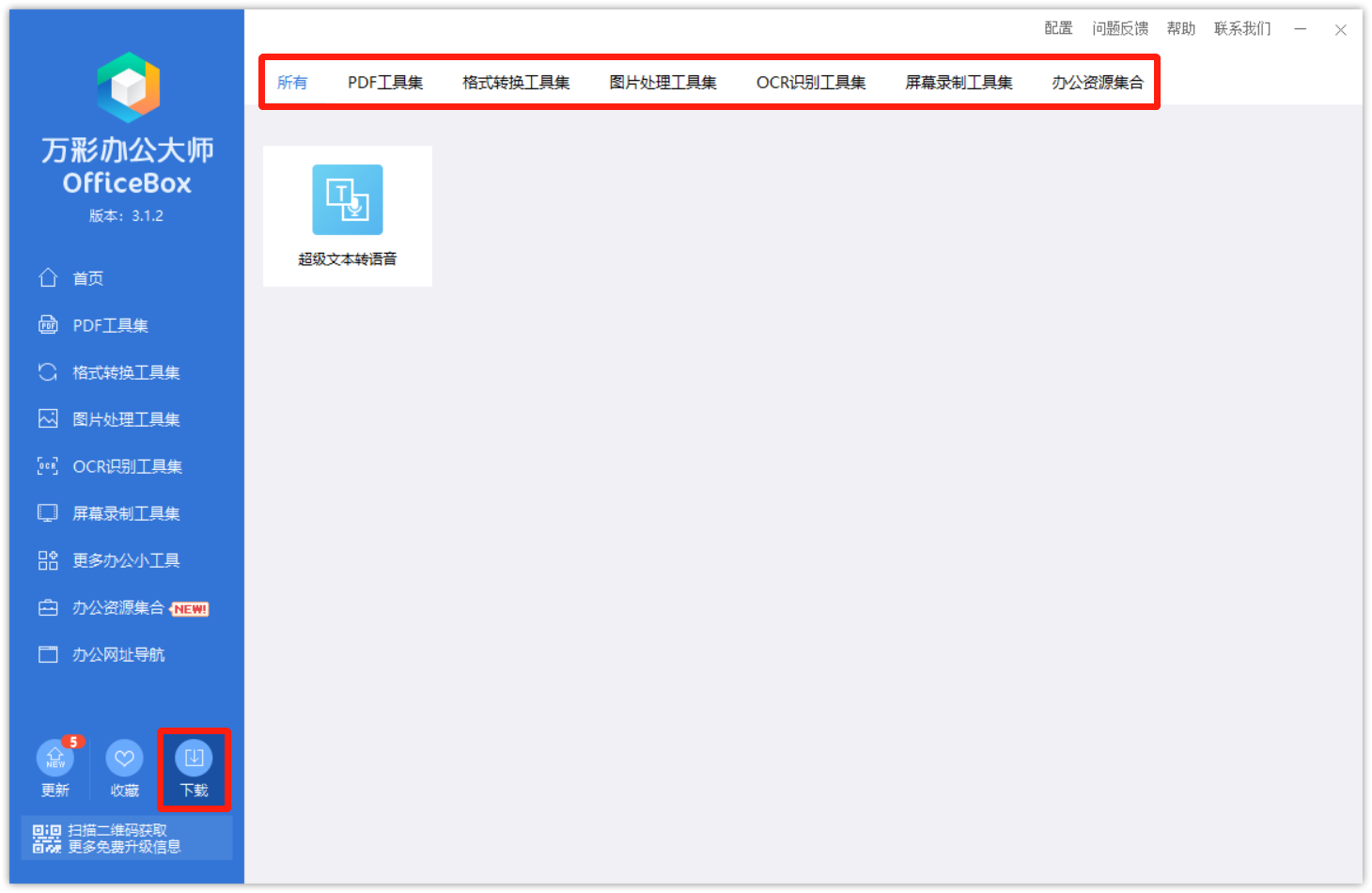Click the 格式转换工具集 refresh icon in the sidebar
Viewport: 1372px width, 893px height.
[48, 371]
